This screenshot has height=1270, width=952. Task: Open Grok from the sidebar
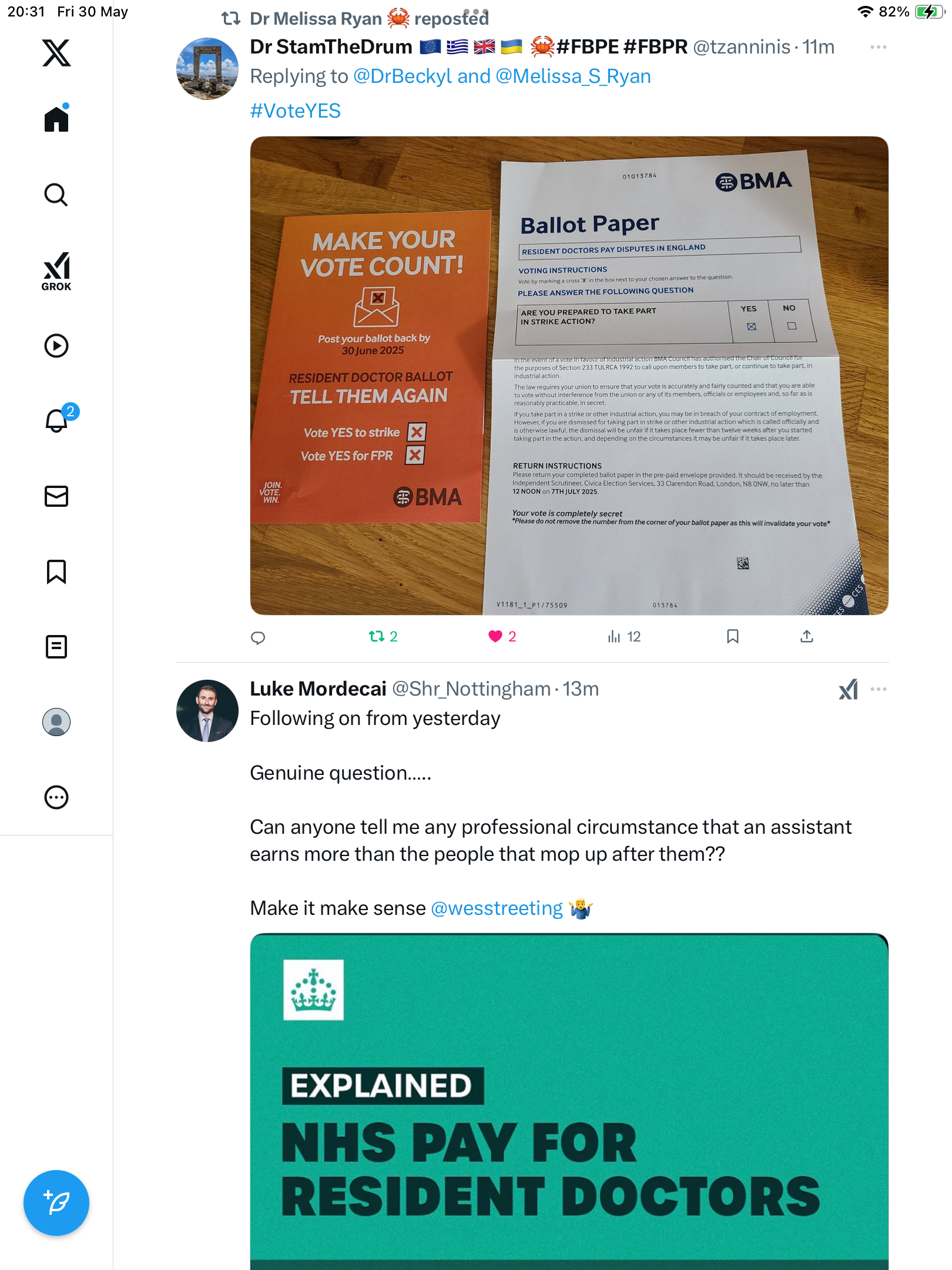pyautogui.click(x=56, y=271)
